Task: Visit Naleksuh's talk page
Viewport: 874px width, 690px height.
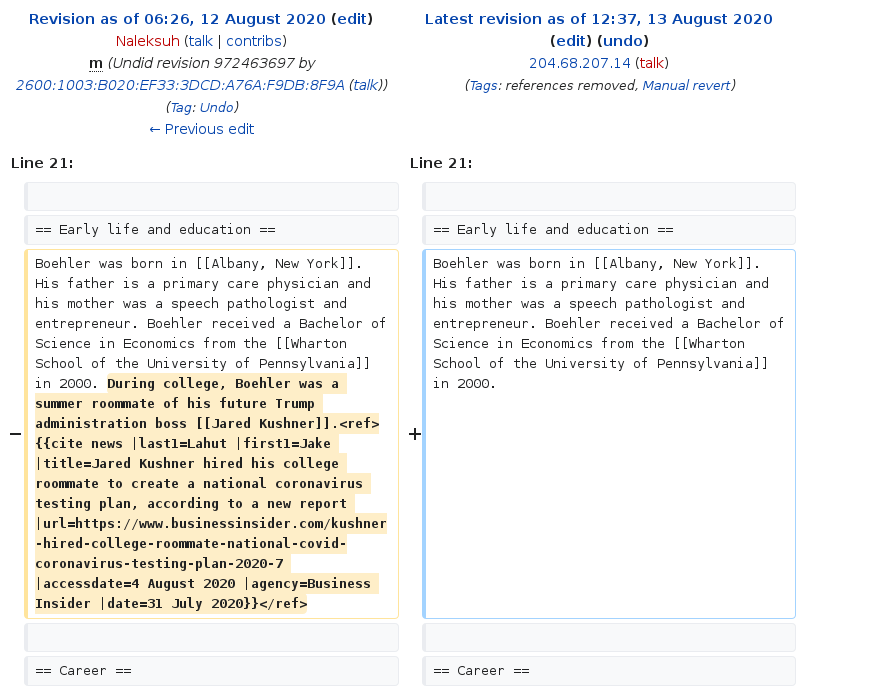Action: [201, 40]
